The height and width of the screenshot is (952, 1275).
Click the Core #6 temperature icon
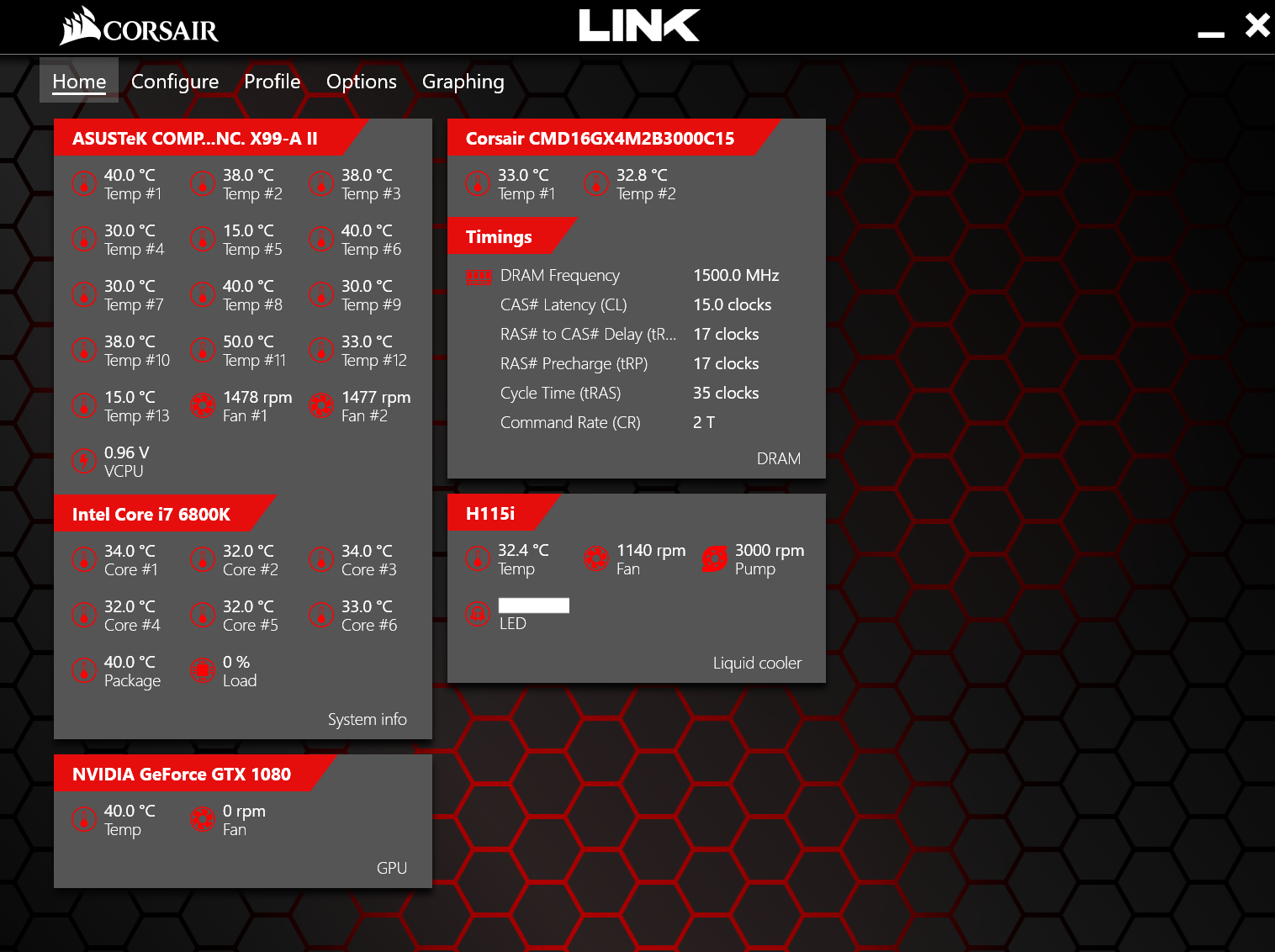click(321, 616)
